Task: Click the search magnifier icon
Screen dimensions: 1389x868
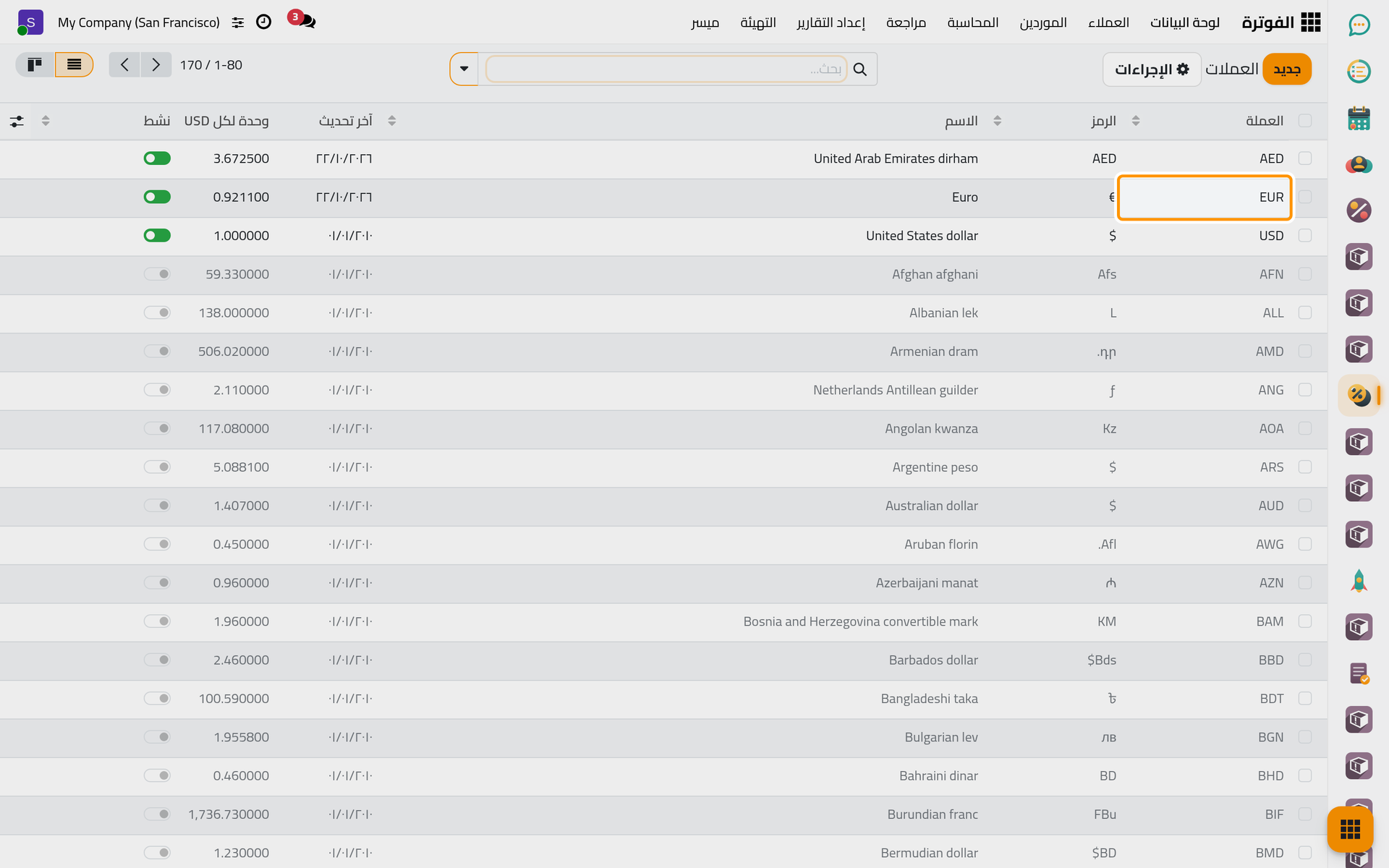Action: 860,69
